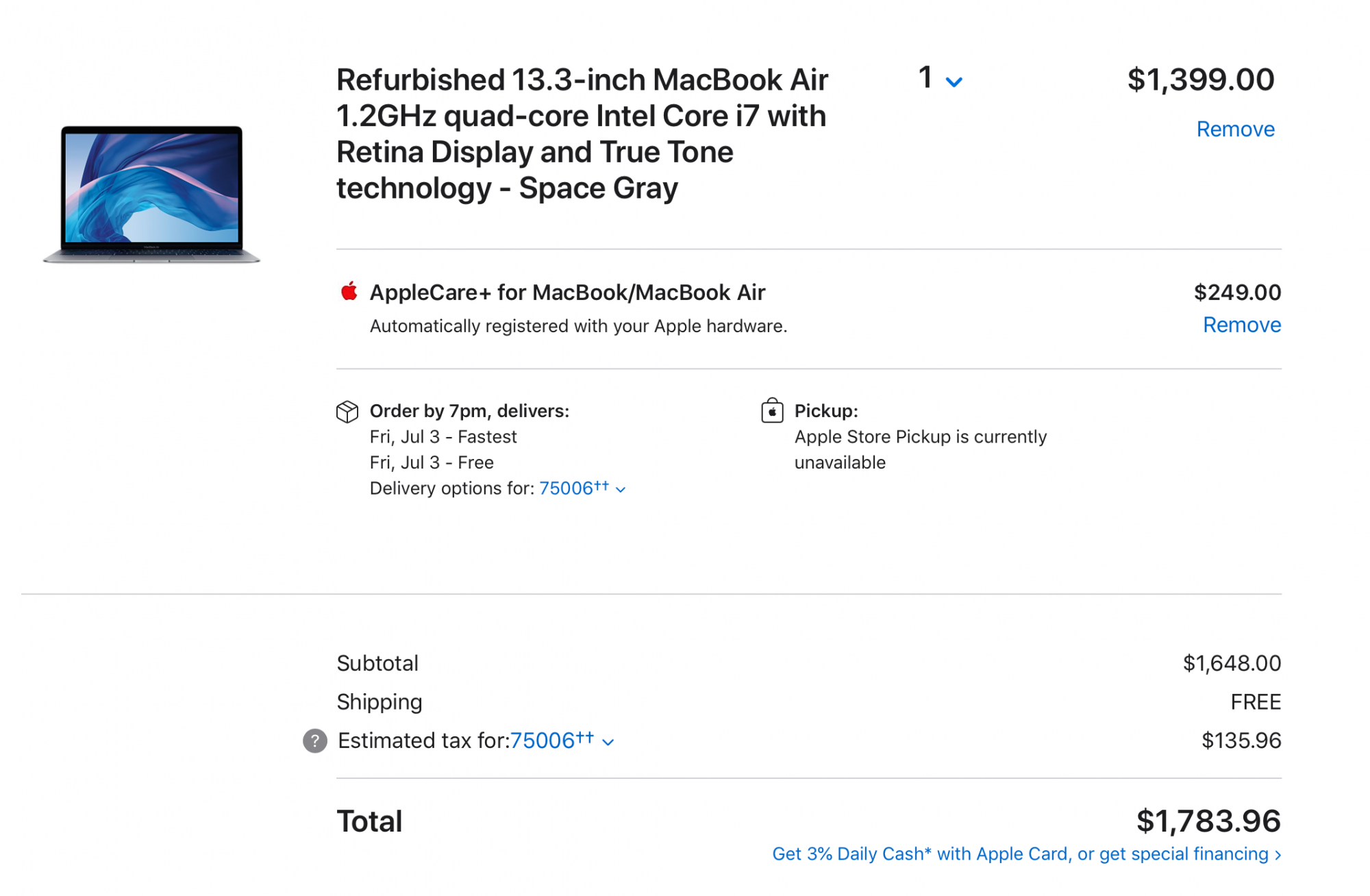Select the Shipping value FREE

coord(1256,702)
